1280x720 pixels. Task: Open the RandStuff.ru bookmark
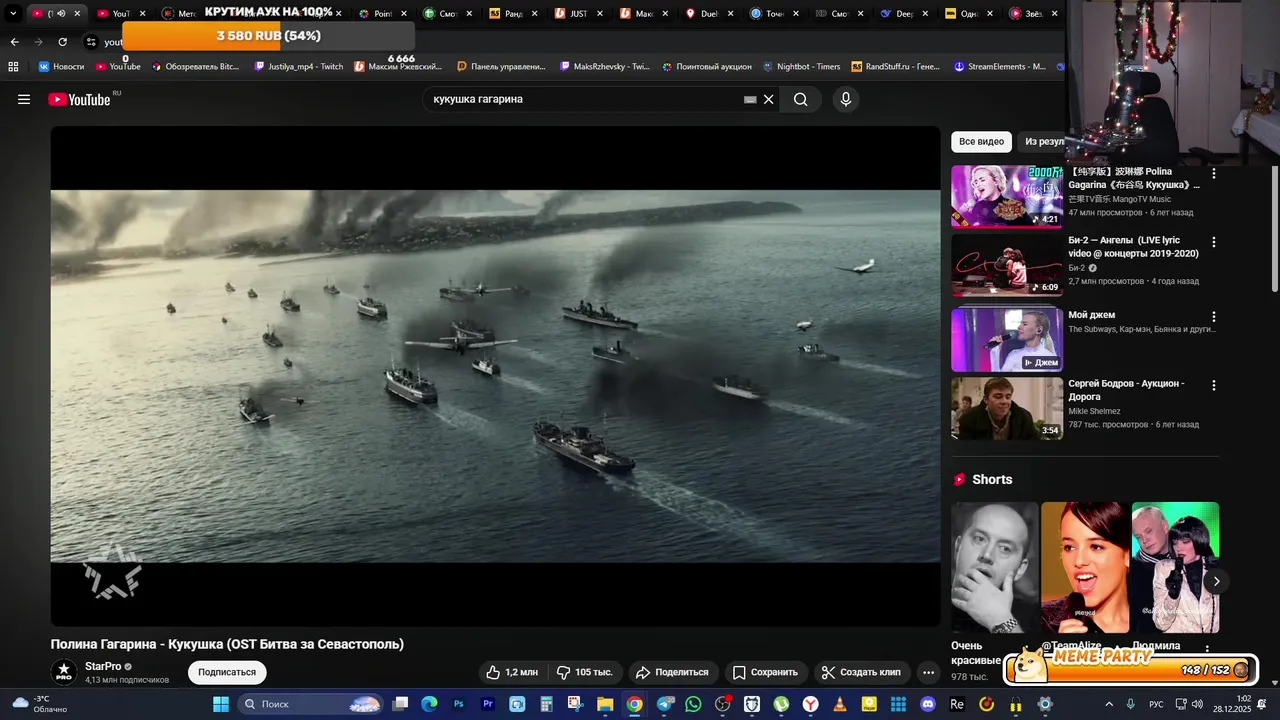pos(896,67)
